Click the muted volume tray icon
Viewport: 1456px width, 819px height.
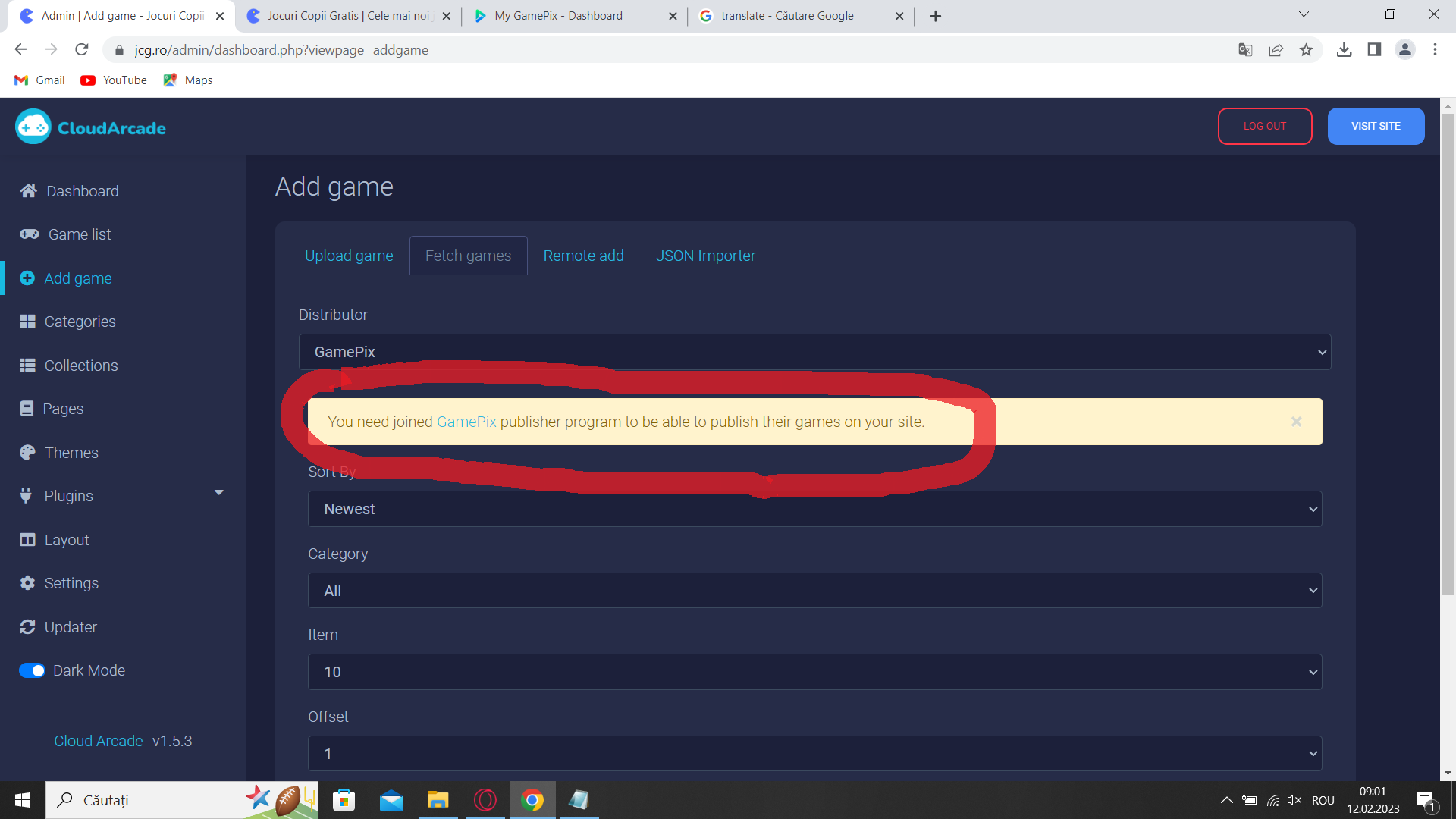1294,800
